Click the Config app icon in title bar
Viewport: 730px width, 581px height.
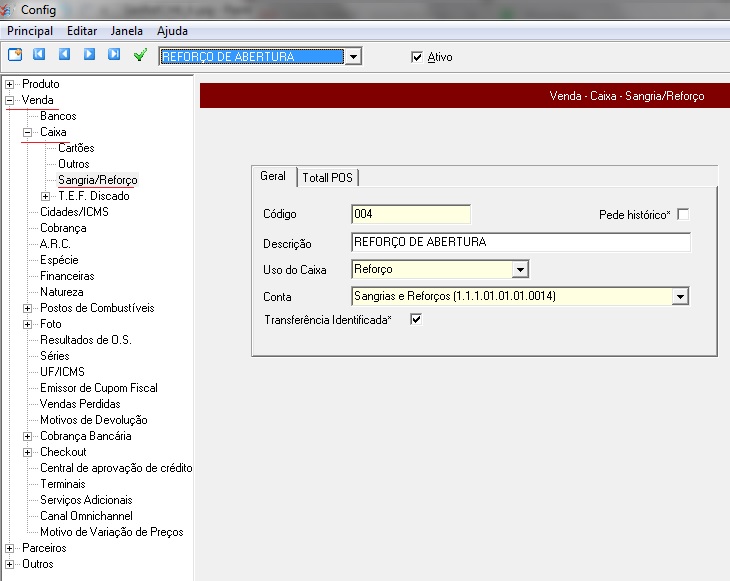[x=6, y=10]
